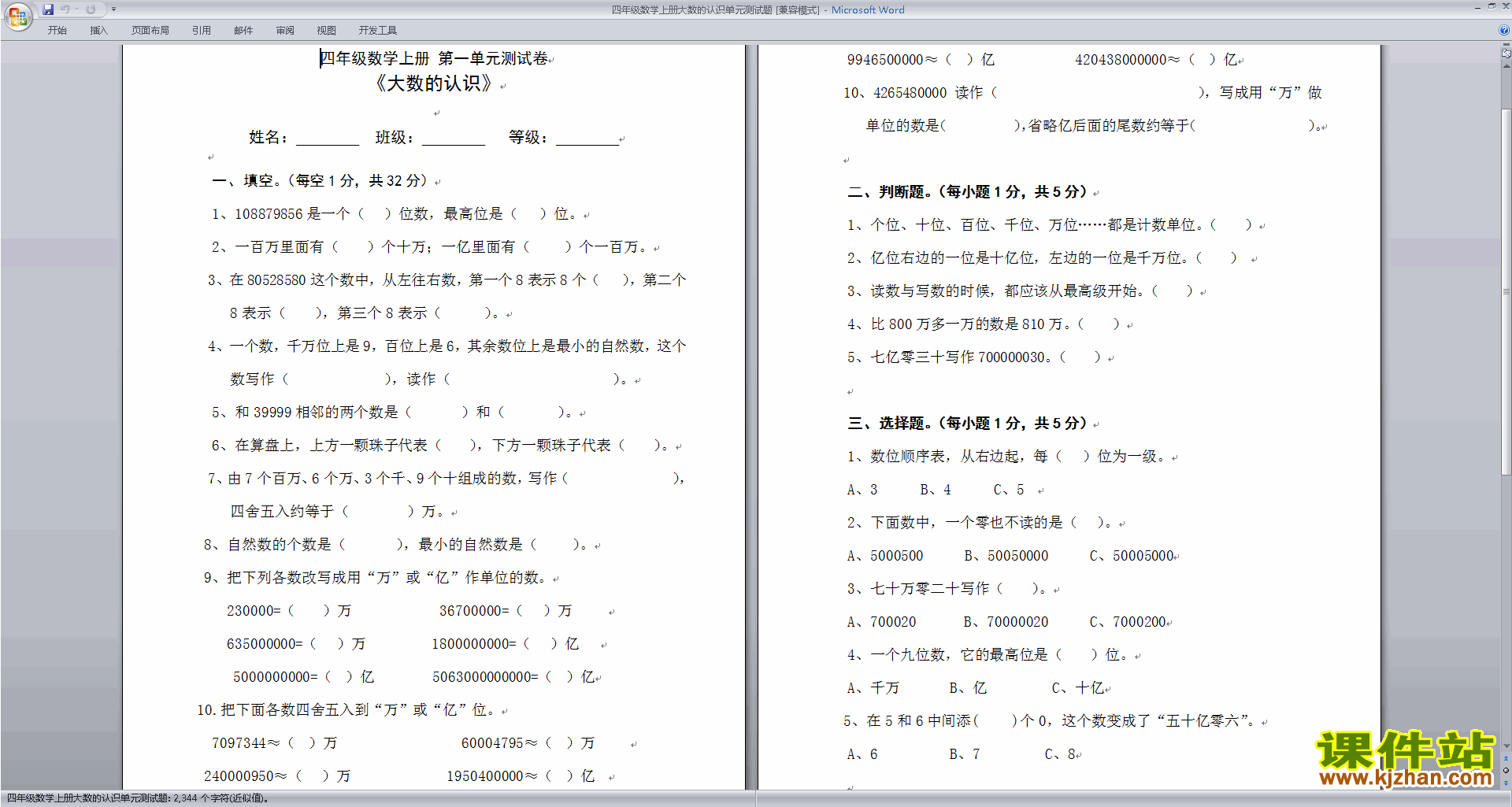Open the undo history dropdown arrow
This screenshot has width=1512, height=807.
[x=77, y=9]
